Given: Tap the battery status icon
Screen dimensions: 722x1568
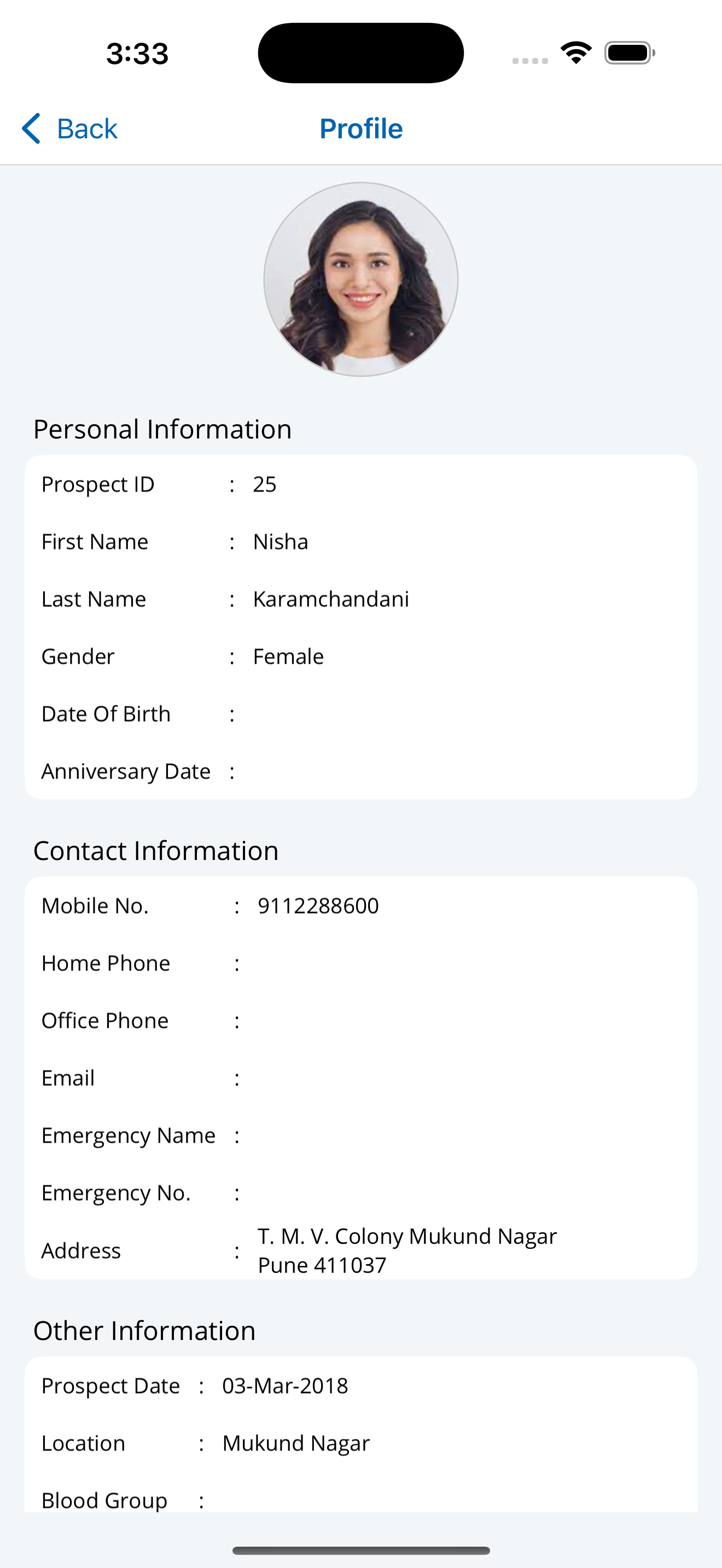Looking at the screenshot, I should click(x=630, y=53).
